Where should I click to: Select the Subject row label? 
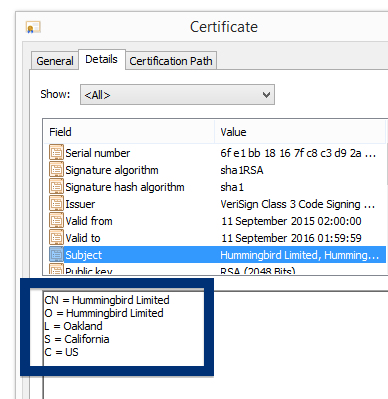[x=83, y=255]
